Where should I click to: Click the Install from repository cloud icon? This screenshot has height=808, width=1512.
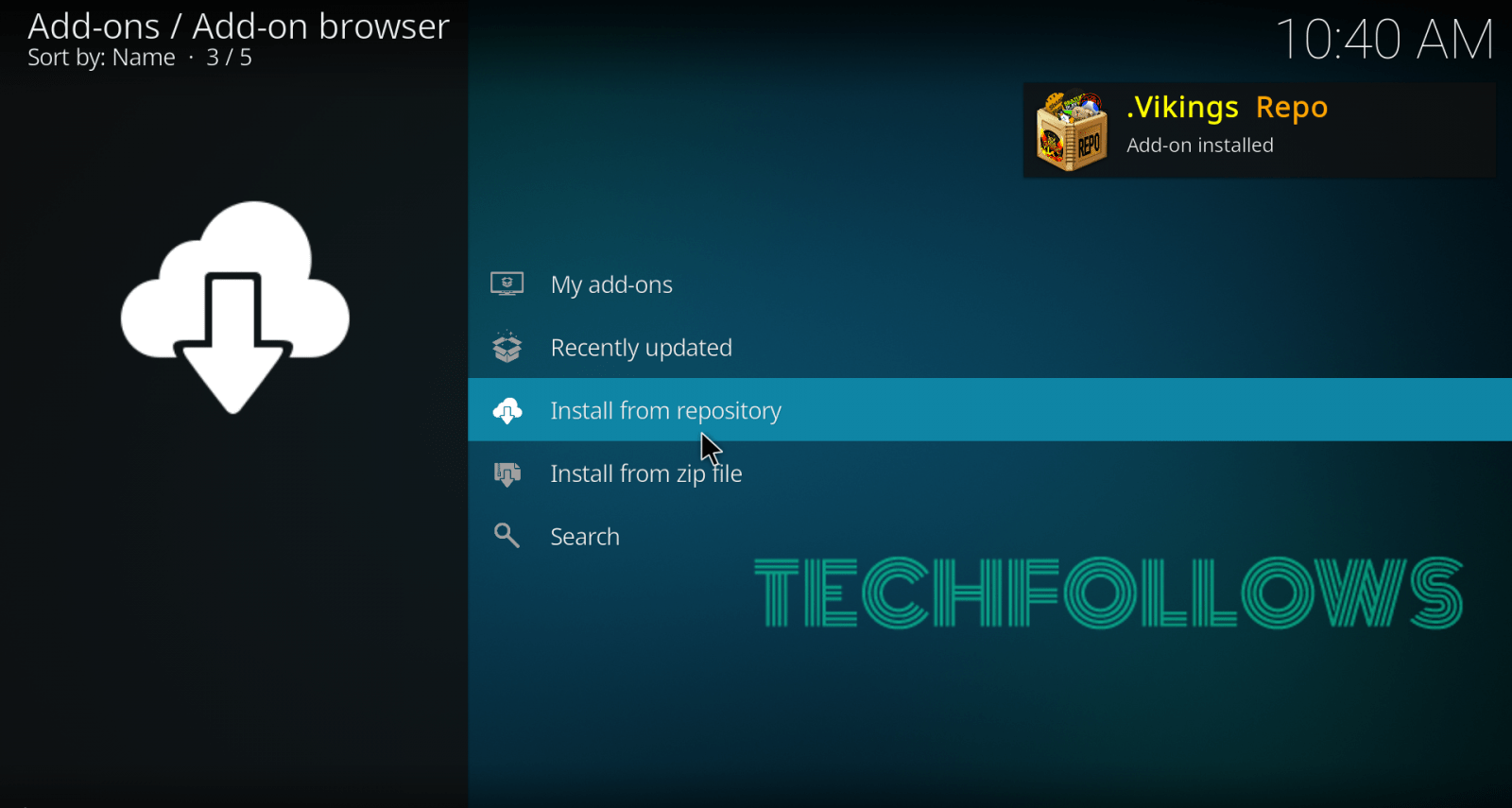point(507,410)
